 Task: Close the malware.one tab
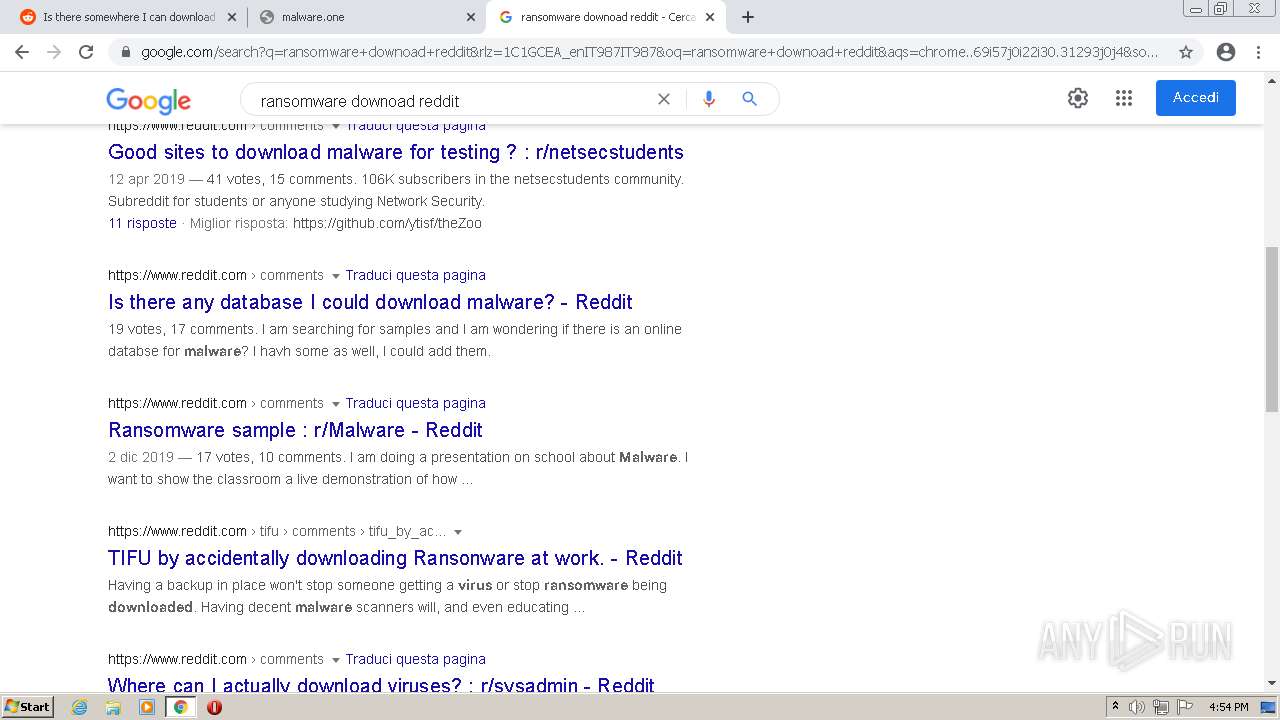[471, 17]
